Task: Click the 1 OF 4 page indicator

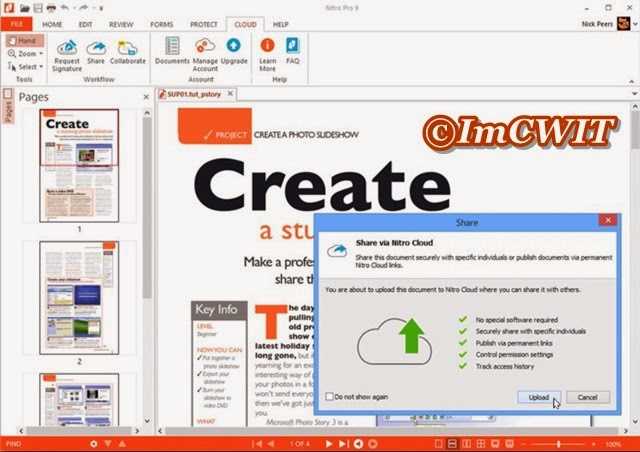Action: click(x=300, y=444)
